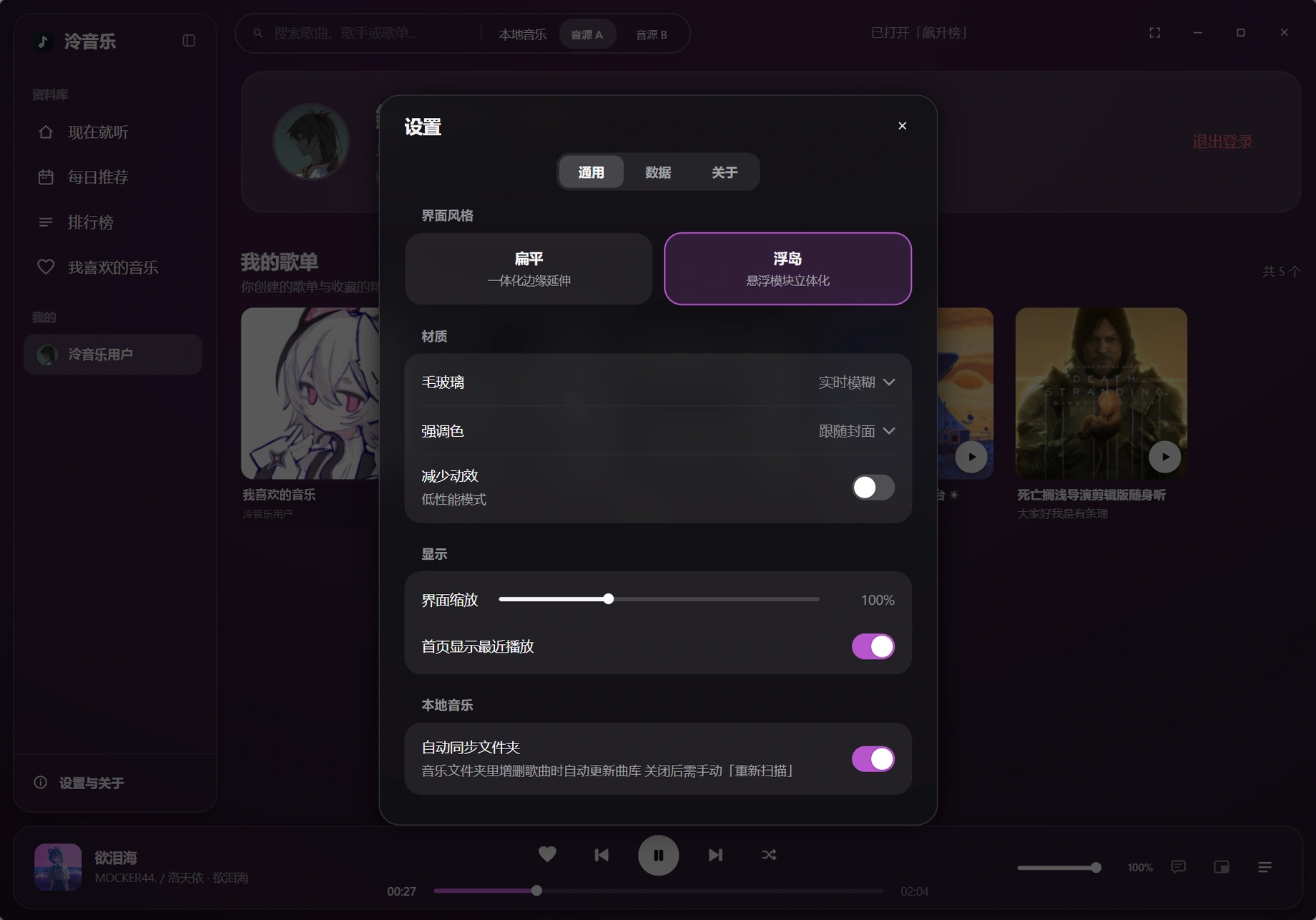Toggle fullscreen mode icon
The image size is (1316, 920).
coord(1154,33)
